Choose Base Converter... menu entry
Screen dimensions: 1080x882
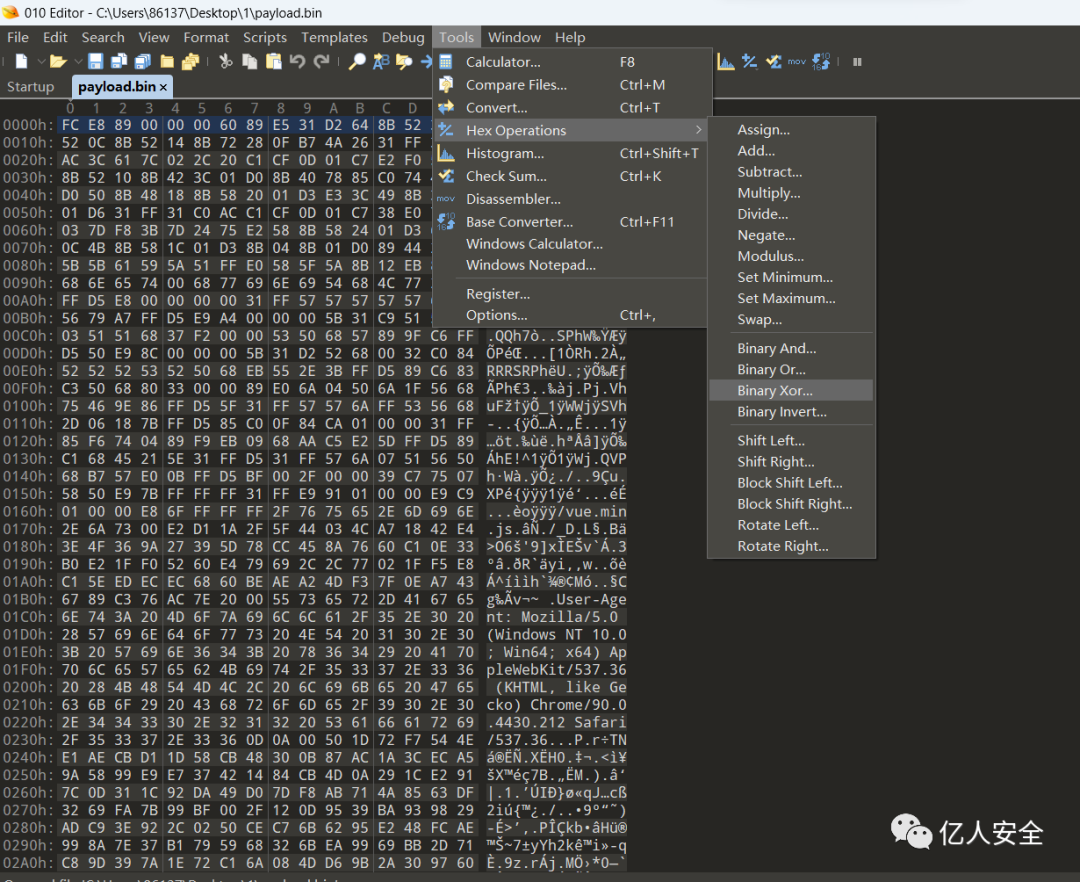point(571,222)
